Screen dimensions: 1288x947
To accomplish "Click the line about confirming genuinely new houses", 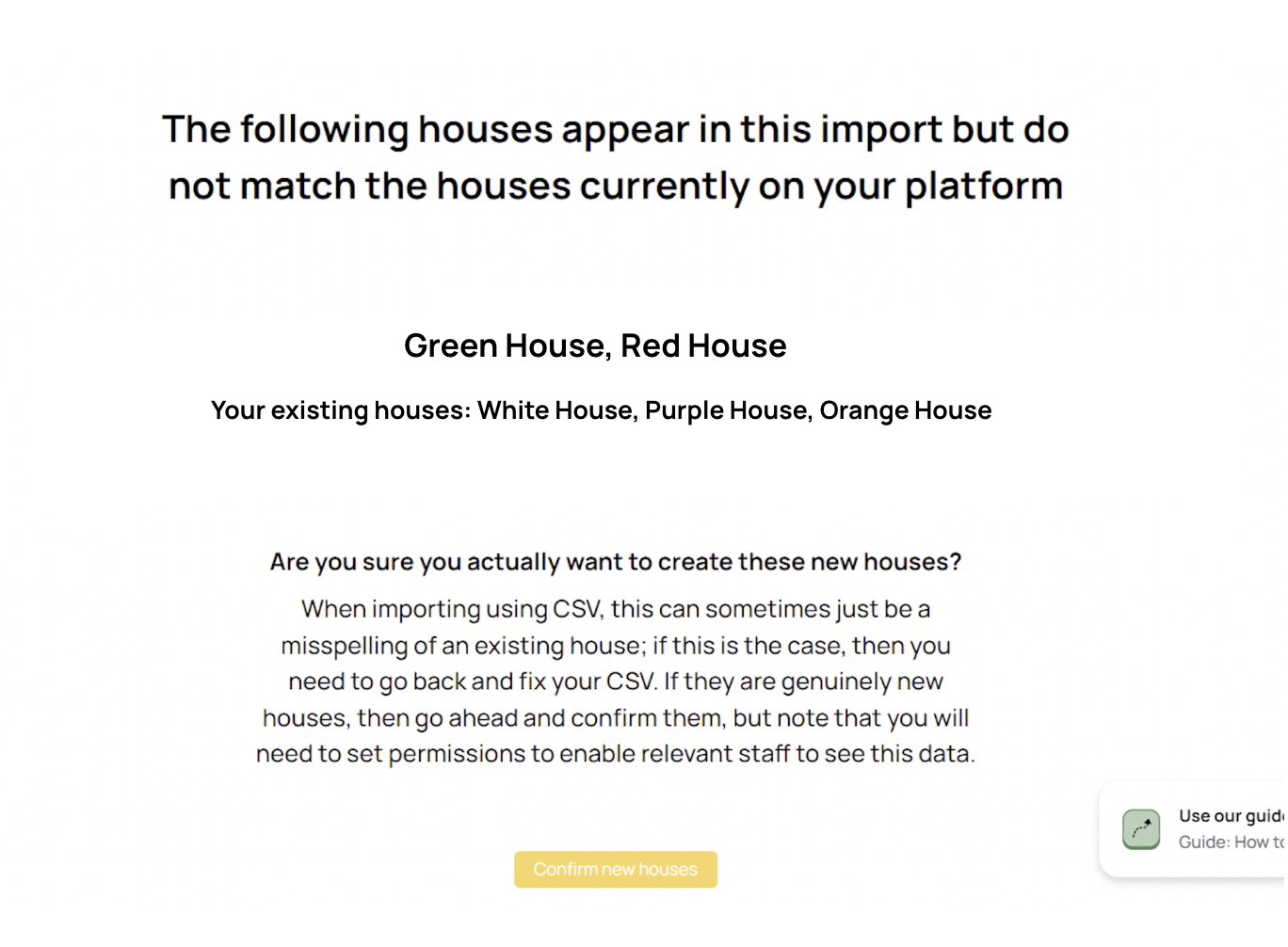I will pos(616,718).
